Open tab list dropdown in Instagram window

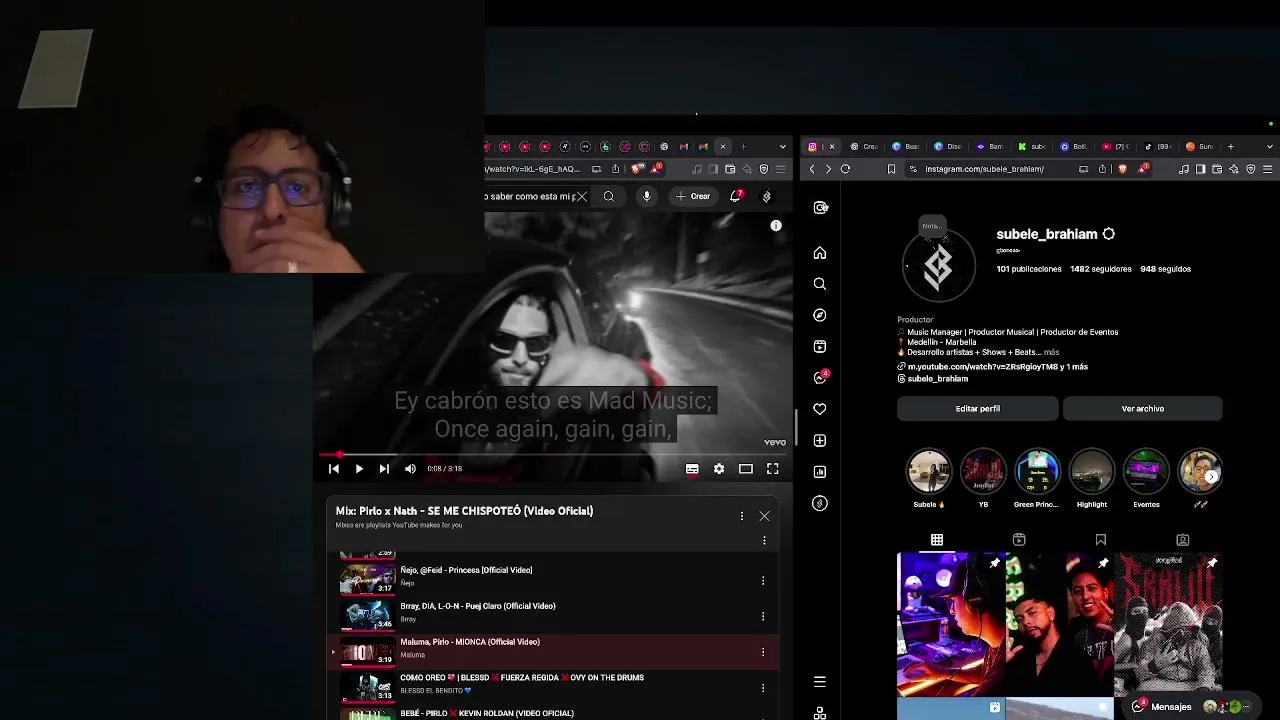click(x=1270, y=147)
